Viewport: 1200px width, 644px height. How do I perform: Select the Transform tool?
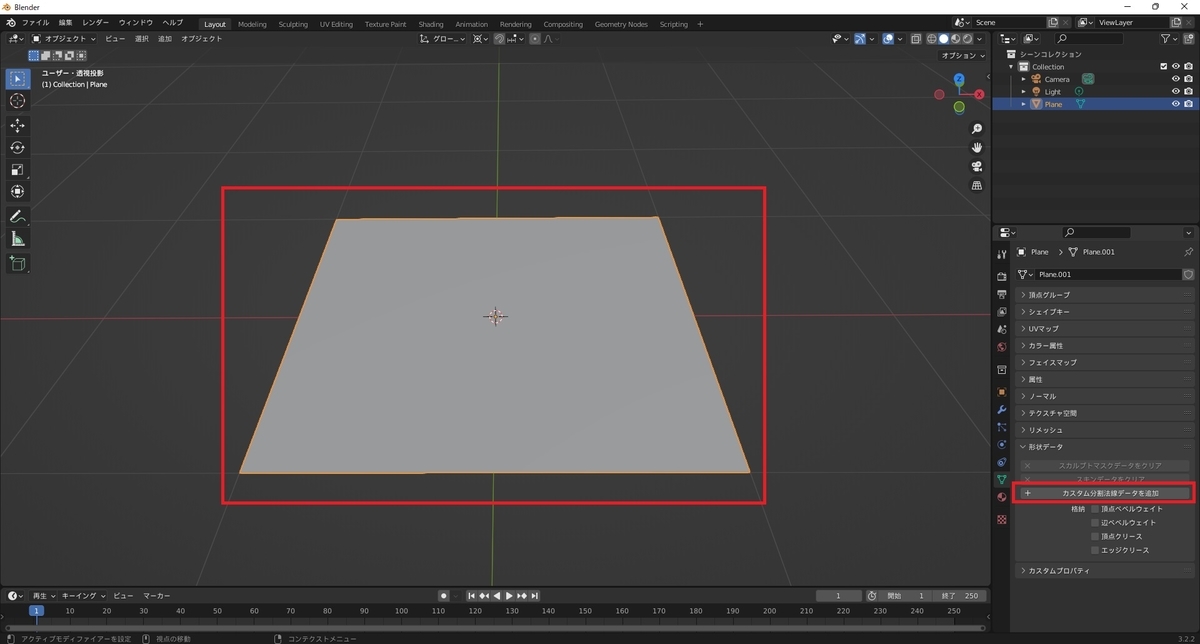tap(18, 192)
